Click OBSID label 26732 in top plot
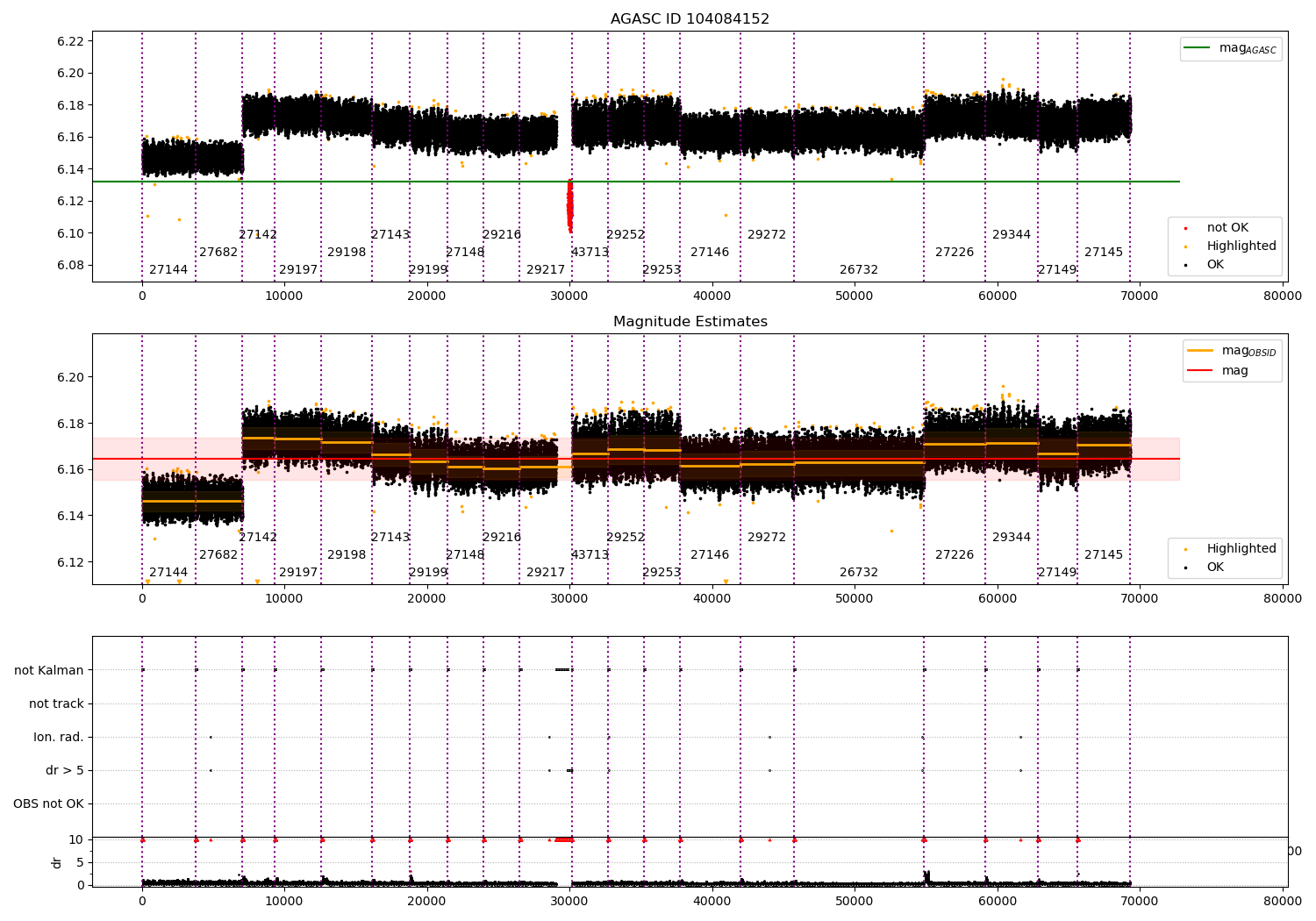The width and height of the screenshot is (1316, 921). (859, 269)
